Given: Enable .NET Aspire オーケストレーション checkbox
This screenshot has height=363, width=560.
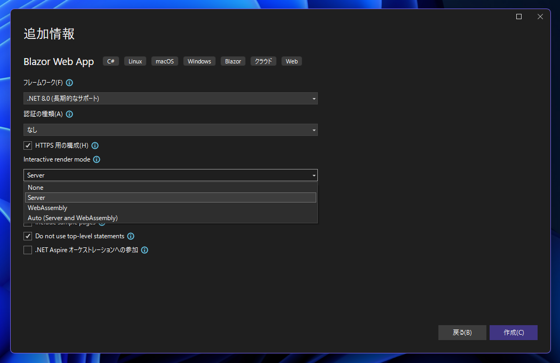Looking at the screenshot, I should point(28,250).
